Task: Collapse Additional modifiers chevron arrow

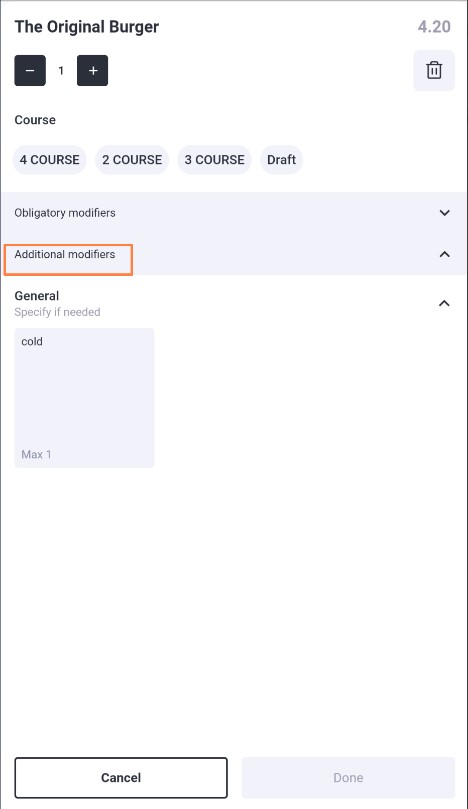Action: point(444,254)
